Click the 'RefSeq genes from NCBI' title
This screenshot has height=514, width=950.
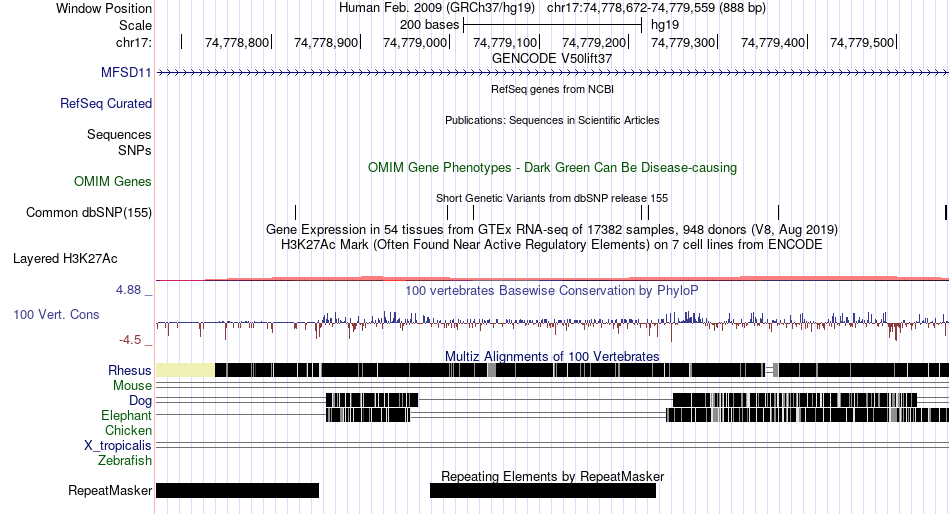(552, 89)
